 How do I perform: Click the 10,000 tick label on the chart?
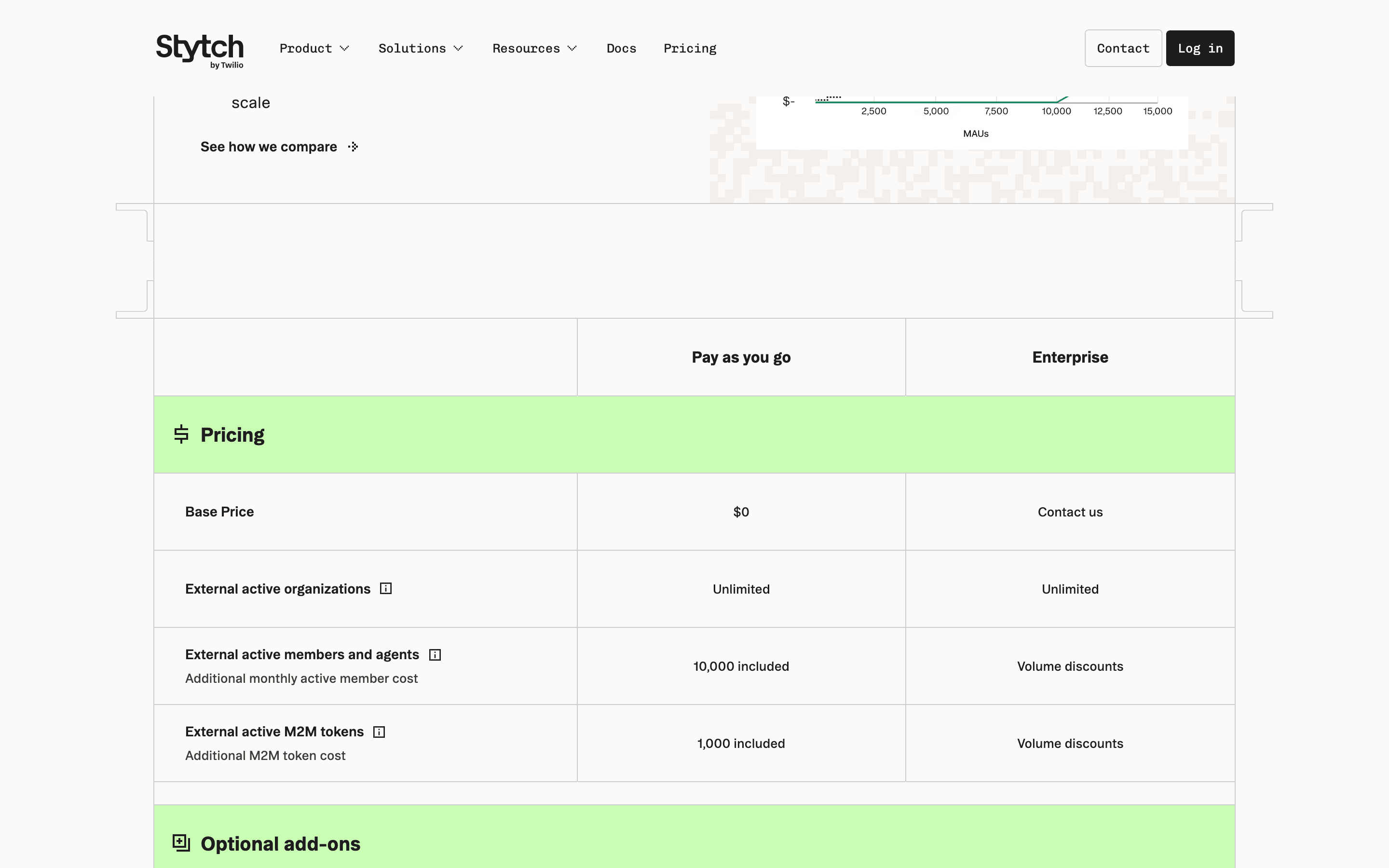point(1056,111)
